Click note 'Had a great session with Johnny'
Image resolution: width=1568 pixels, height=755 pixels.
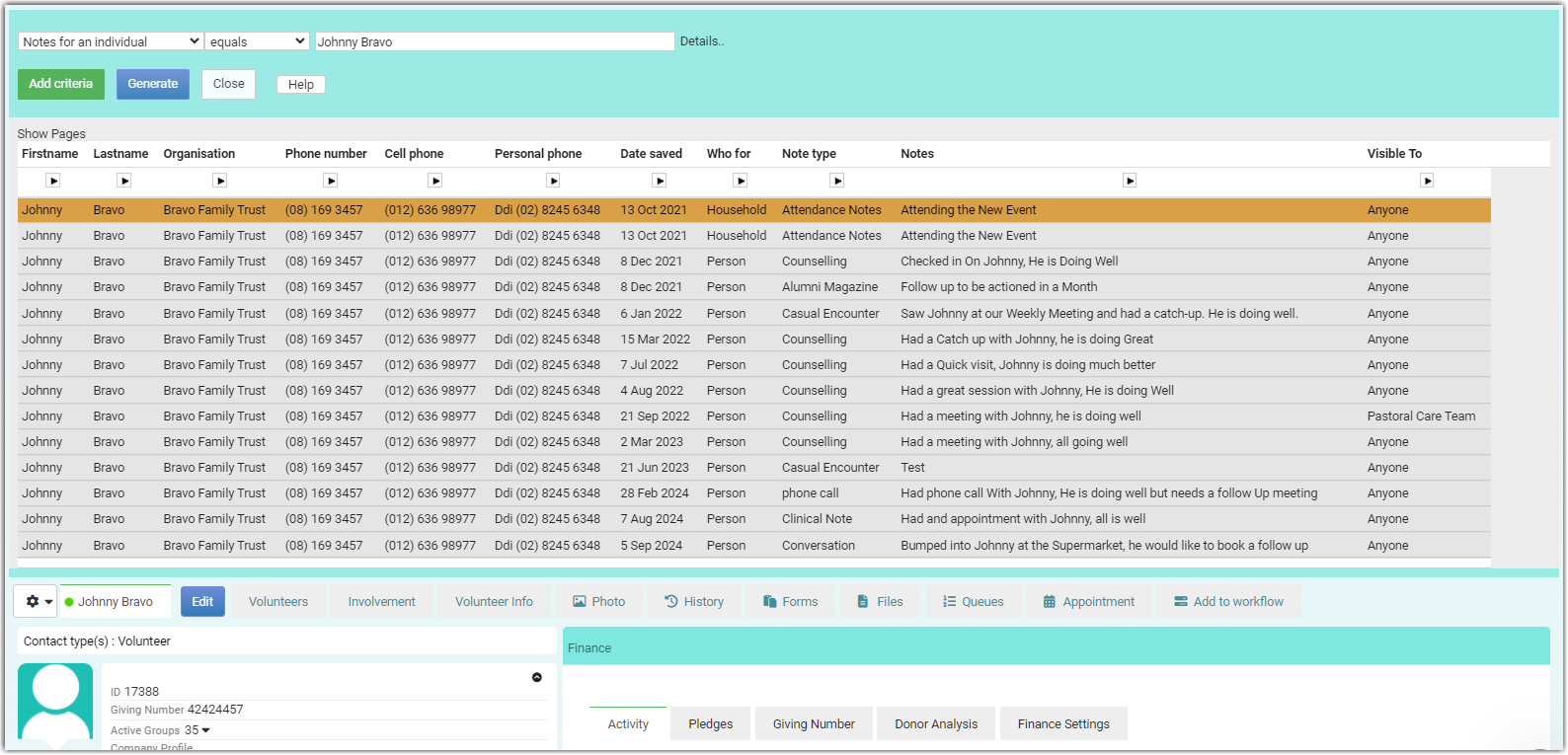tap(1037, 391)
